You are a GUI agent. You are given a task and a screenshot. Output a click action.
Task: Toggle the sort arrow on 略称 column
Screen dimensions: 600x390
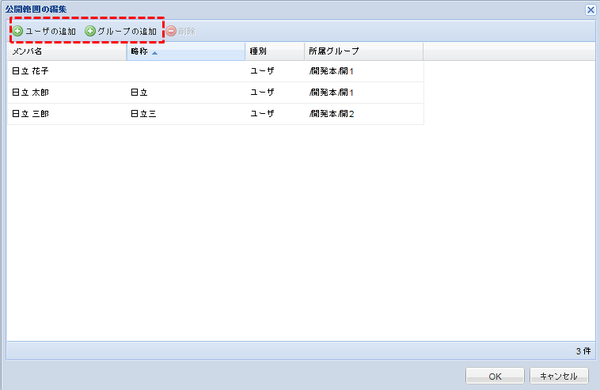(x=155, y=53)
